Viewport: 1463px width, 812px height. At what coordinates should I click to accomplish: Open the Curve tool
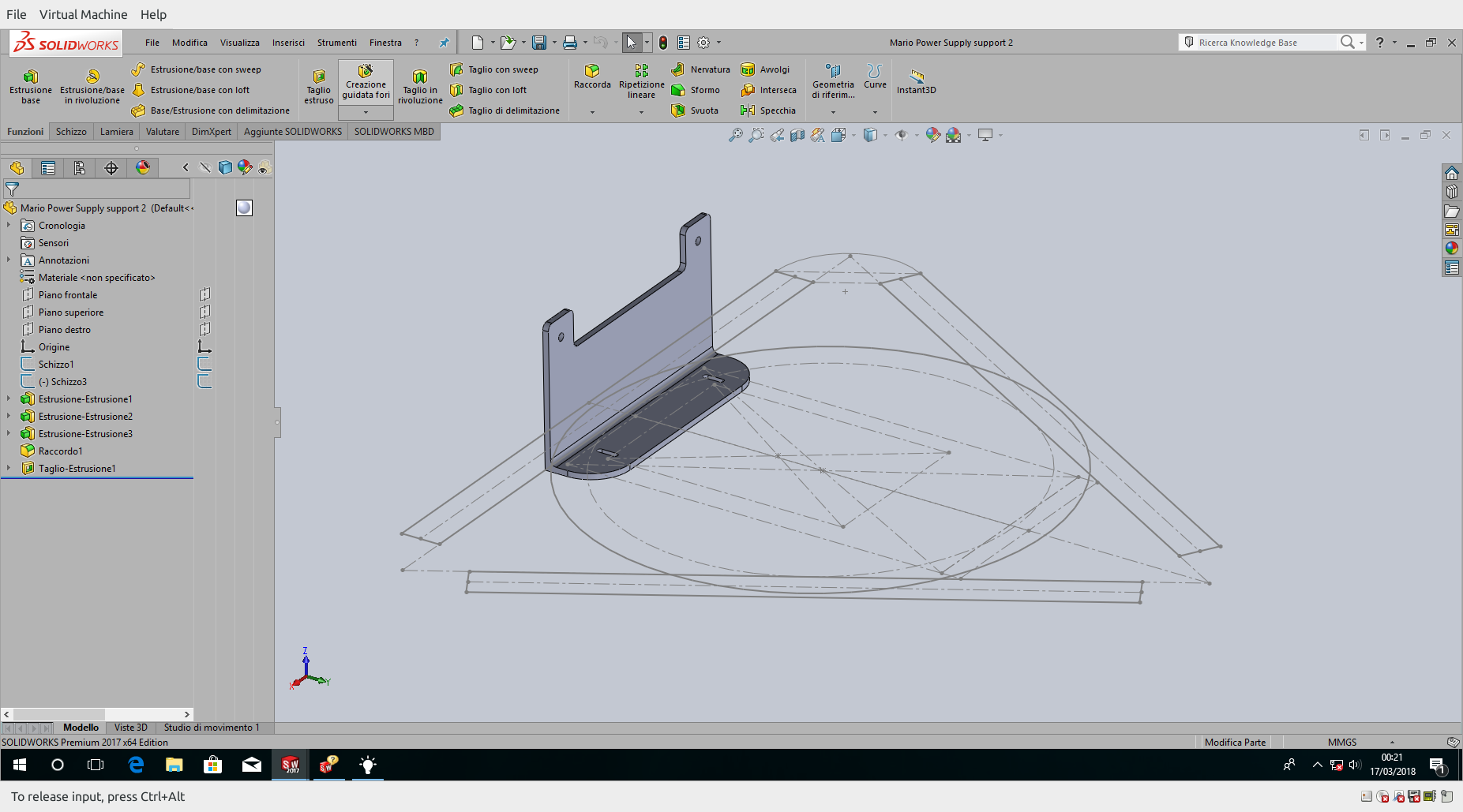(x=875, y=77)
